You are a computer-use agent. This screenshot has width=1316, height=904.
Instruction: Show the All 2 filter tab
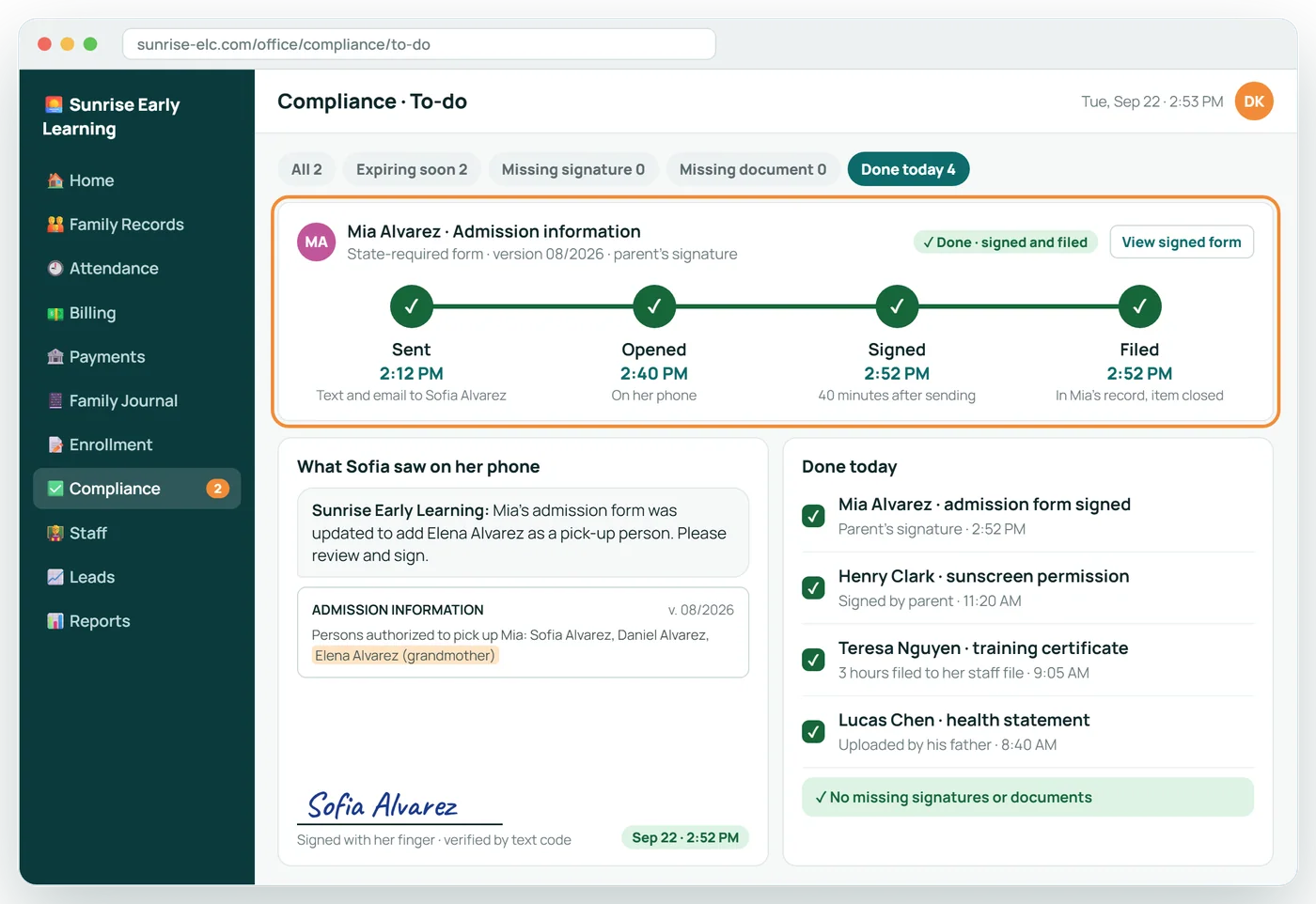[306, 169]
